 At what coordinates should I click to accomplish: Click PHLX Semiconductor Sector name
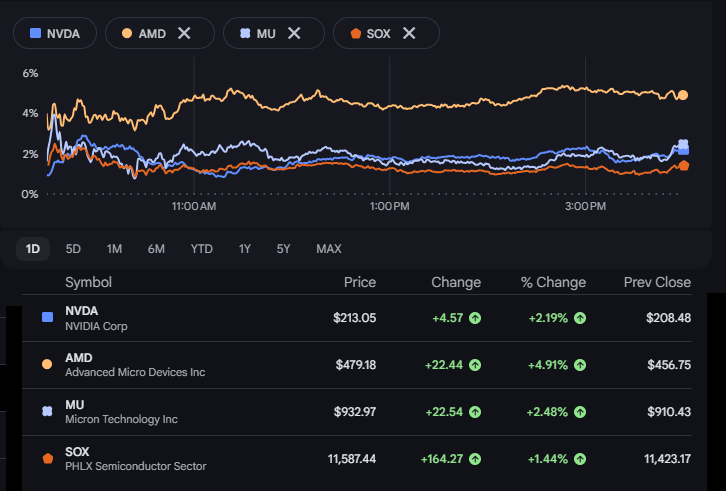click(x=136, y=466)
